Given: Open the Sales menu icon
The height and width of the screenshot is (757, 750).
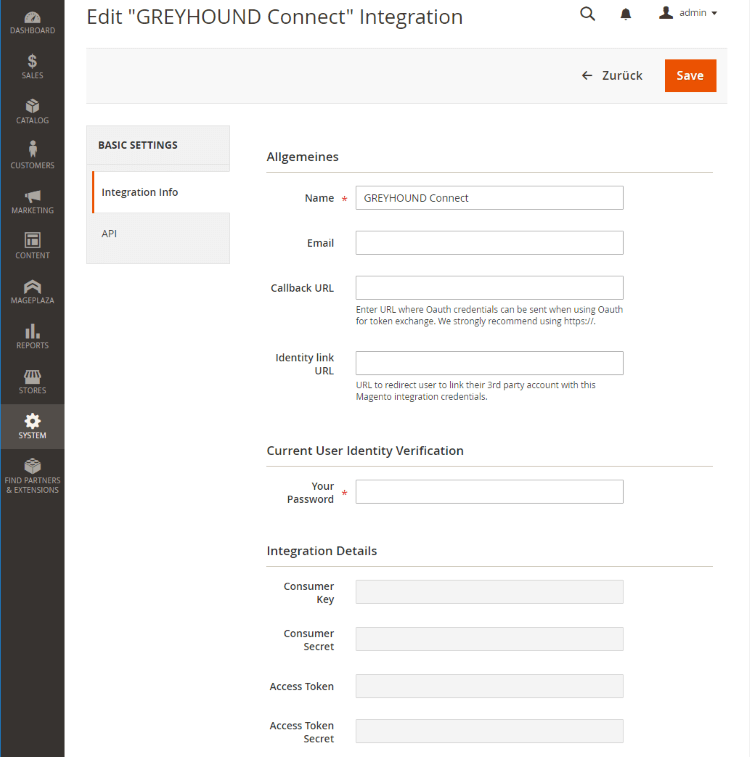Looking at the screenshot, I should point(32,61).
